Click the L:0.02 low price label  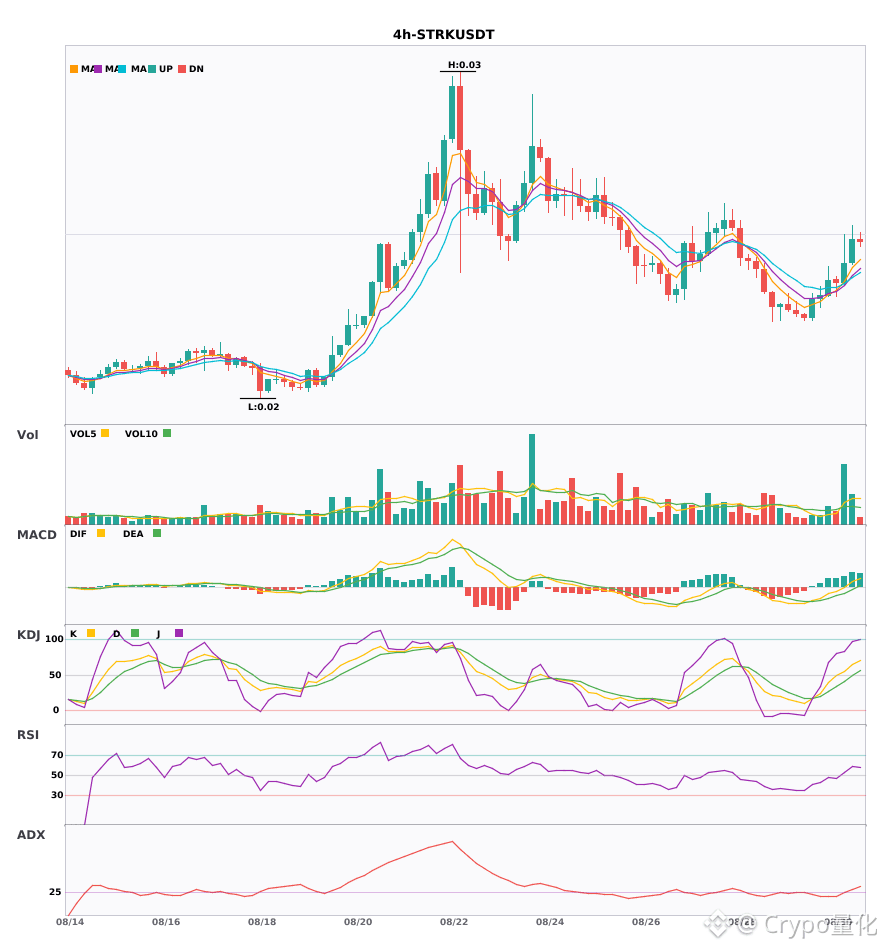(x=264, y=407)
